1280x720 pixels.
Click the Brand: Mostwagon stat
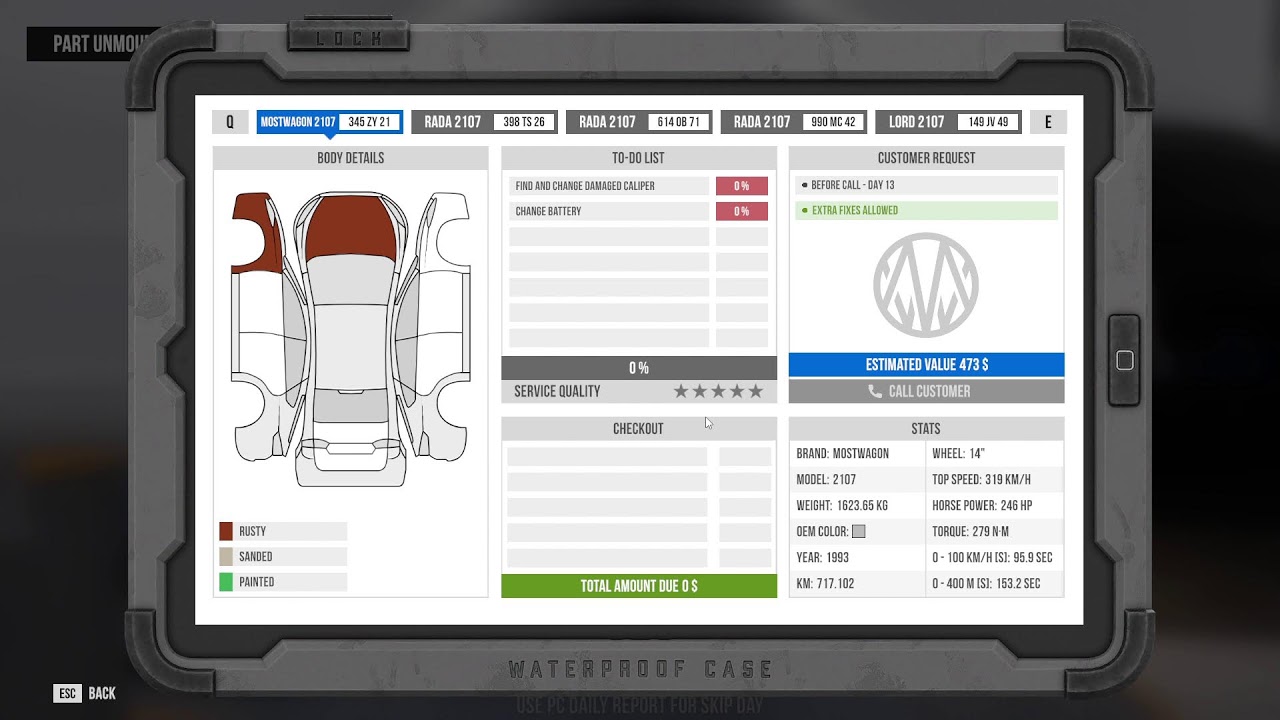point(857,453)
